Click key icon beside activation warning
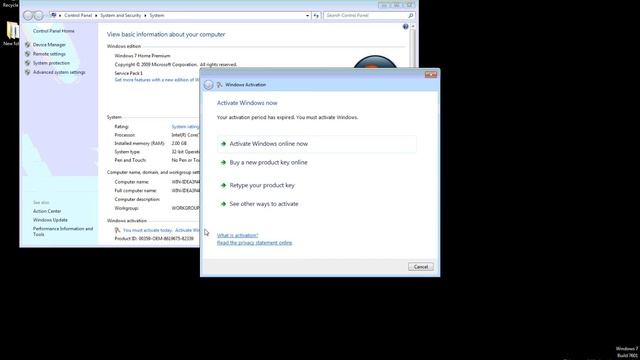The image size is (640, 360). pos(117,230)
